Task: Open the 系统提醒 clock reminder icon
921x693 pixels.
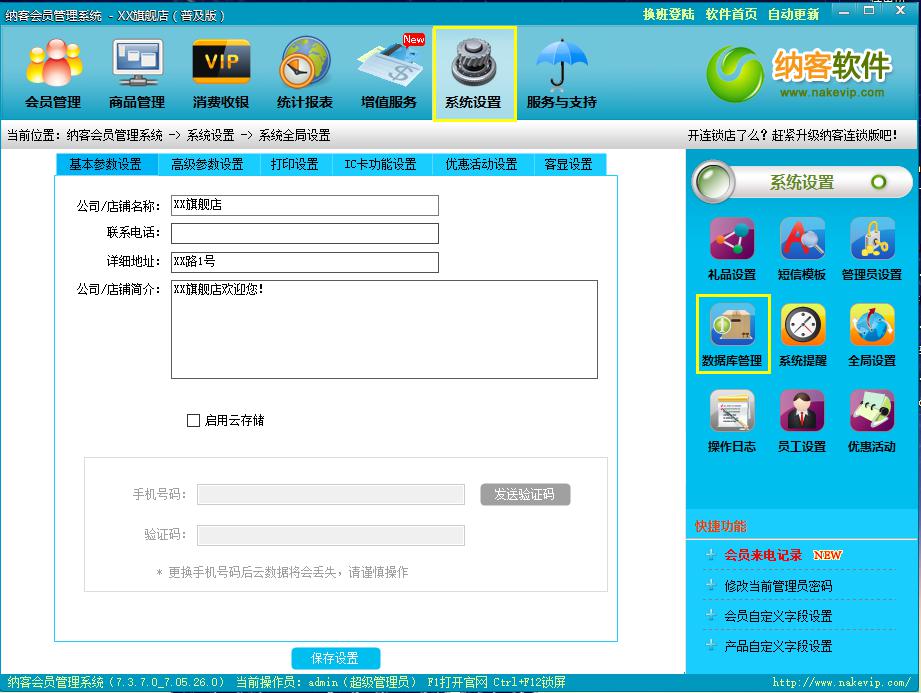Action: coord(802,334)
